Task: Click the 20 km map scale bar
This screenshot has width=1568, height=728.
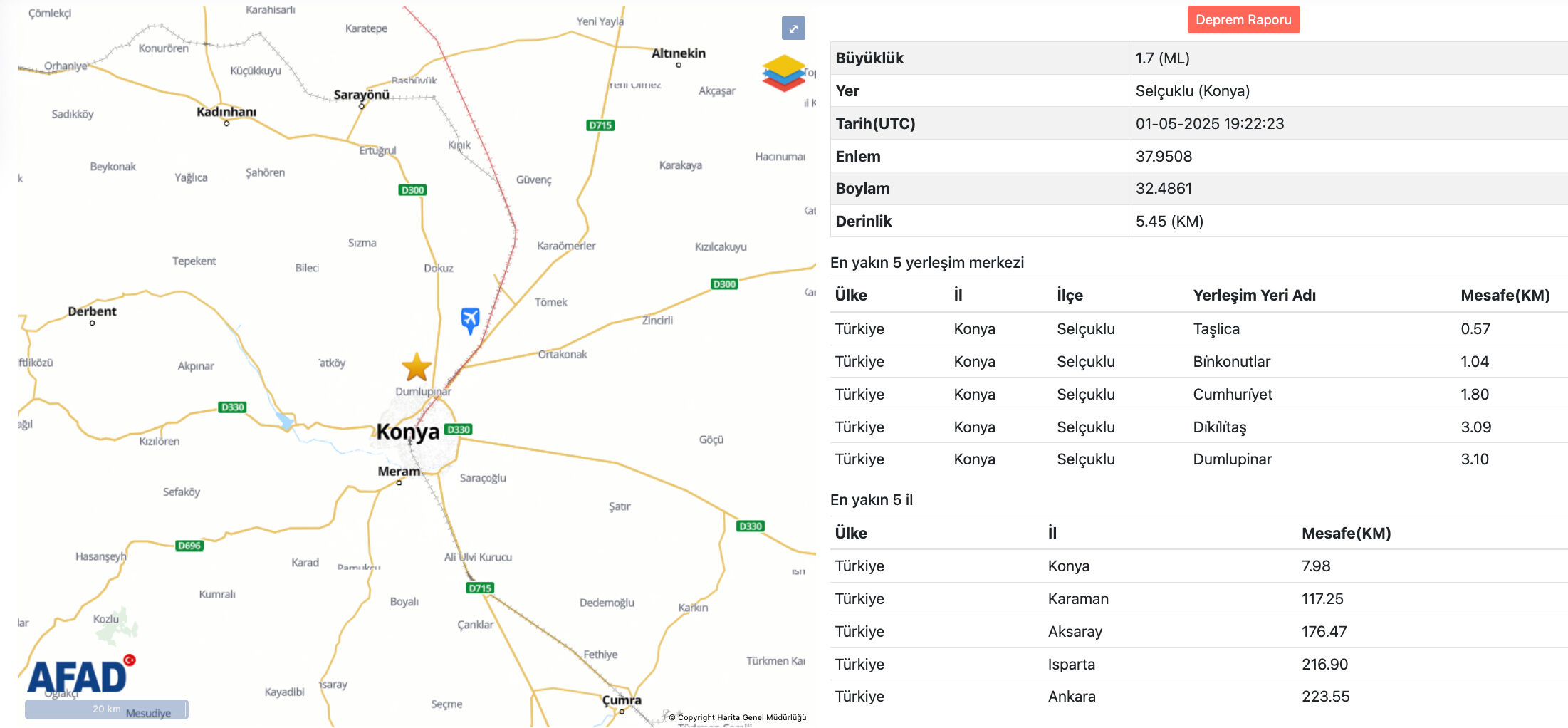Action: [107, 709]
